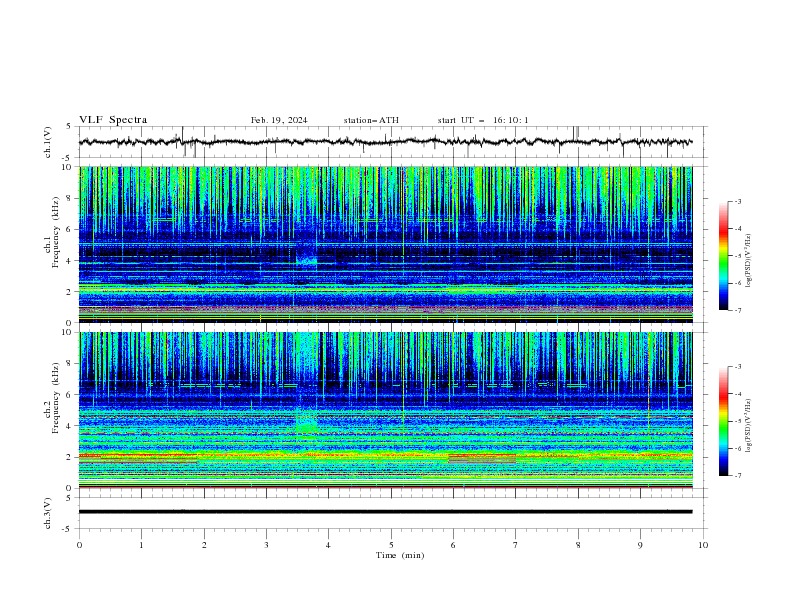Image resolution: width=792 pixels, height=612 pixels.
Task: Click the ch.2 "Frequency (kHz)" axis label
Action: point(56,398)
